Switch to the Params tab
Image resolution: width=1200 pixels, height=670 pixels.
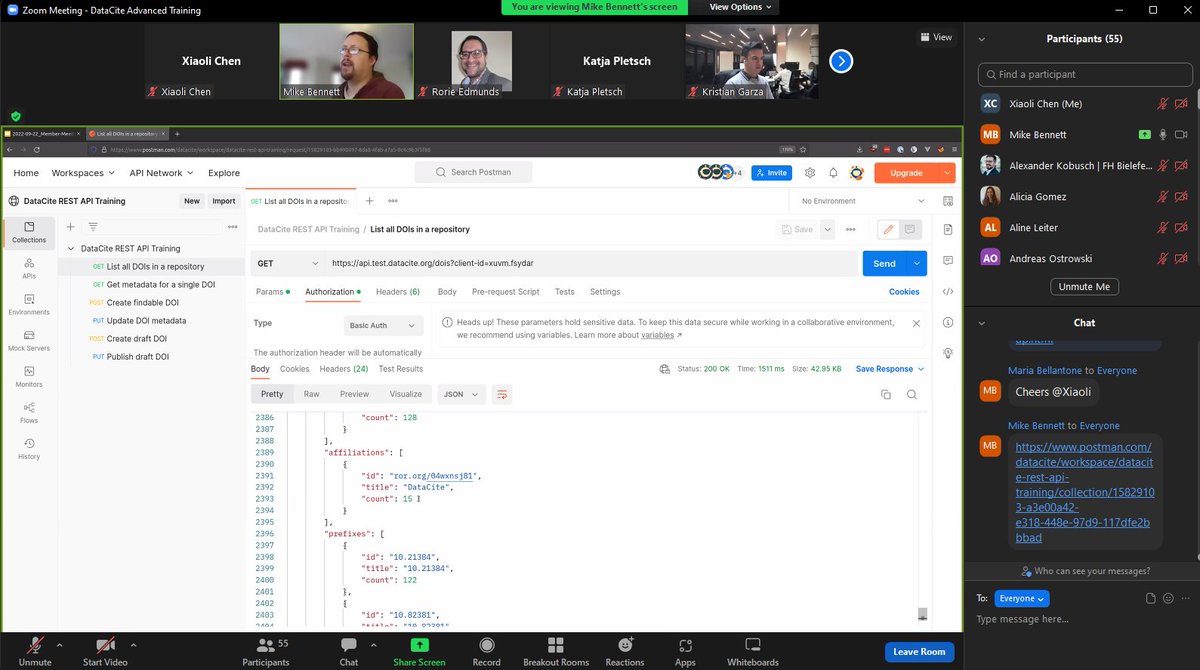coord(272,292)
